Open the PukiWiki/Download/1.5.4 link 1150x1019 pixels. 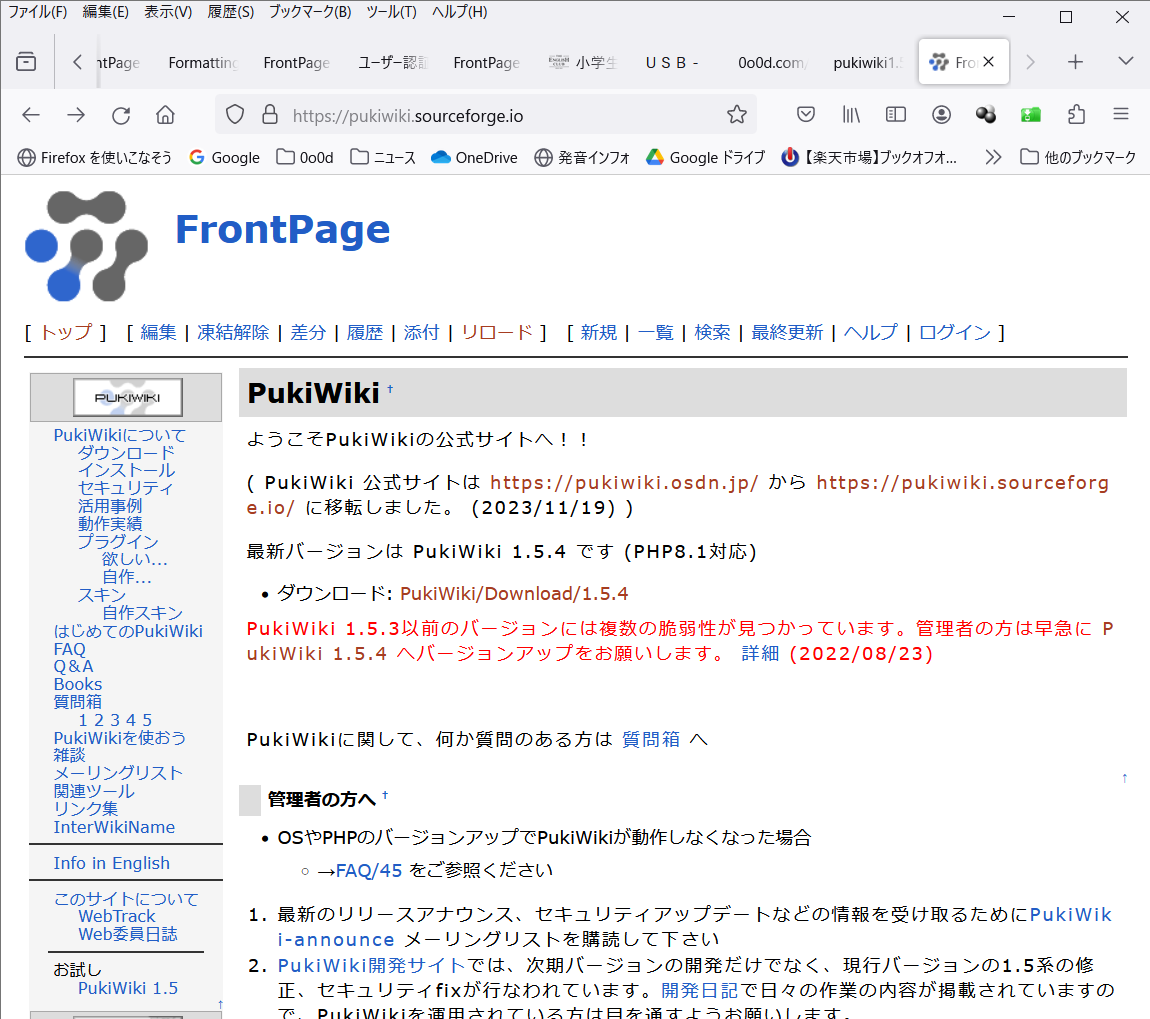514,594
